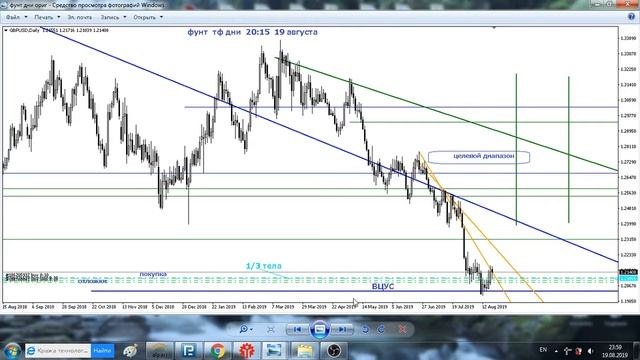Click the GBPUSD,Daily chart label

tap(24, 30)
